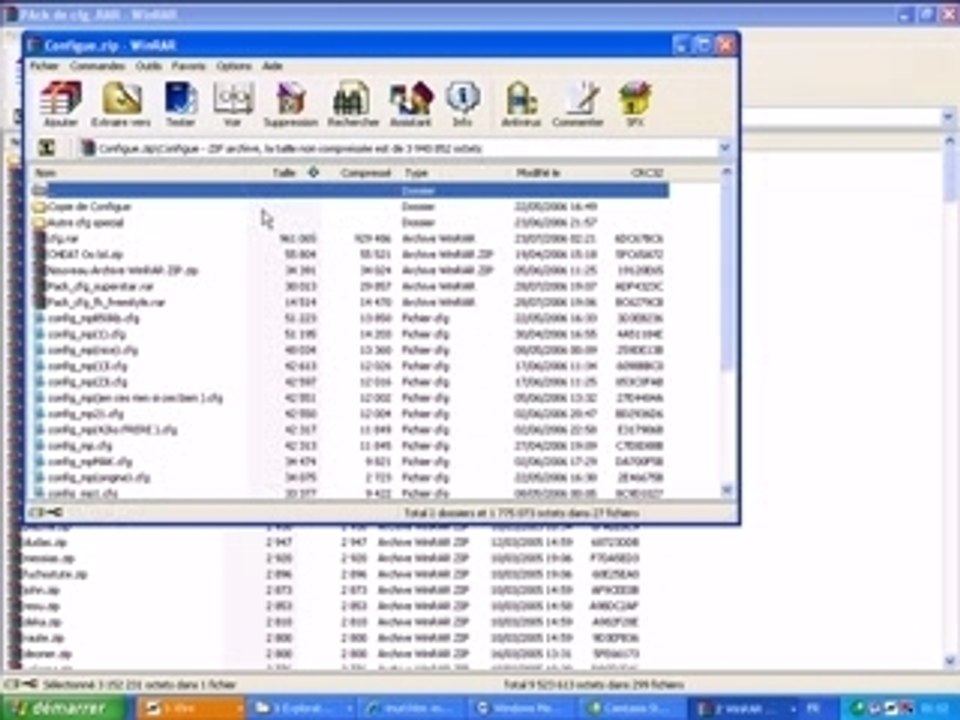Select the Autre cfg special folder name

(86, 223)
